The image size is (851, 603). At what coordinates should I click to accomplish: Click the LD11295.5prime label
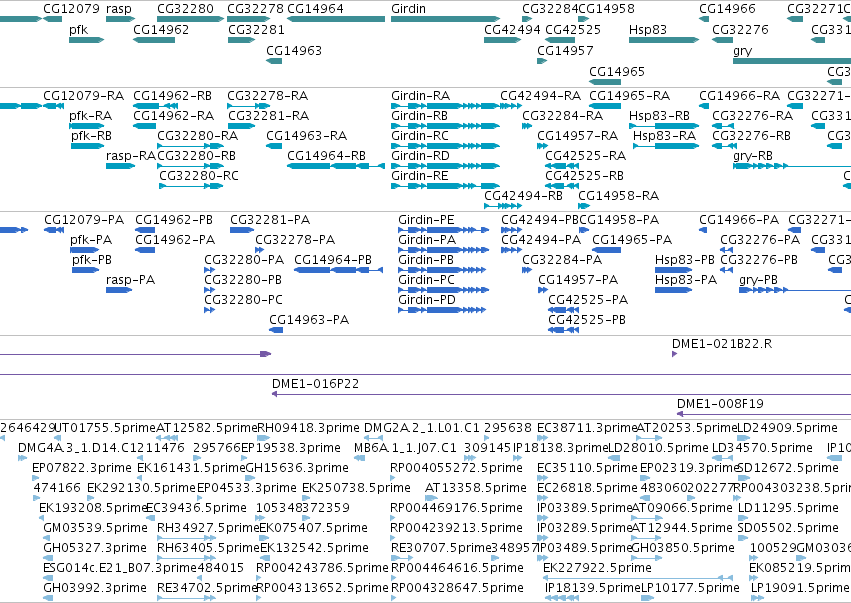[788, 507]
